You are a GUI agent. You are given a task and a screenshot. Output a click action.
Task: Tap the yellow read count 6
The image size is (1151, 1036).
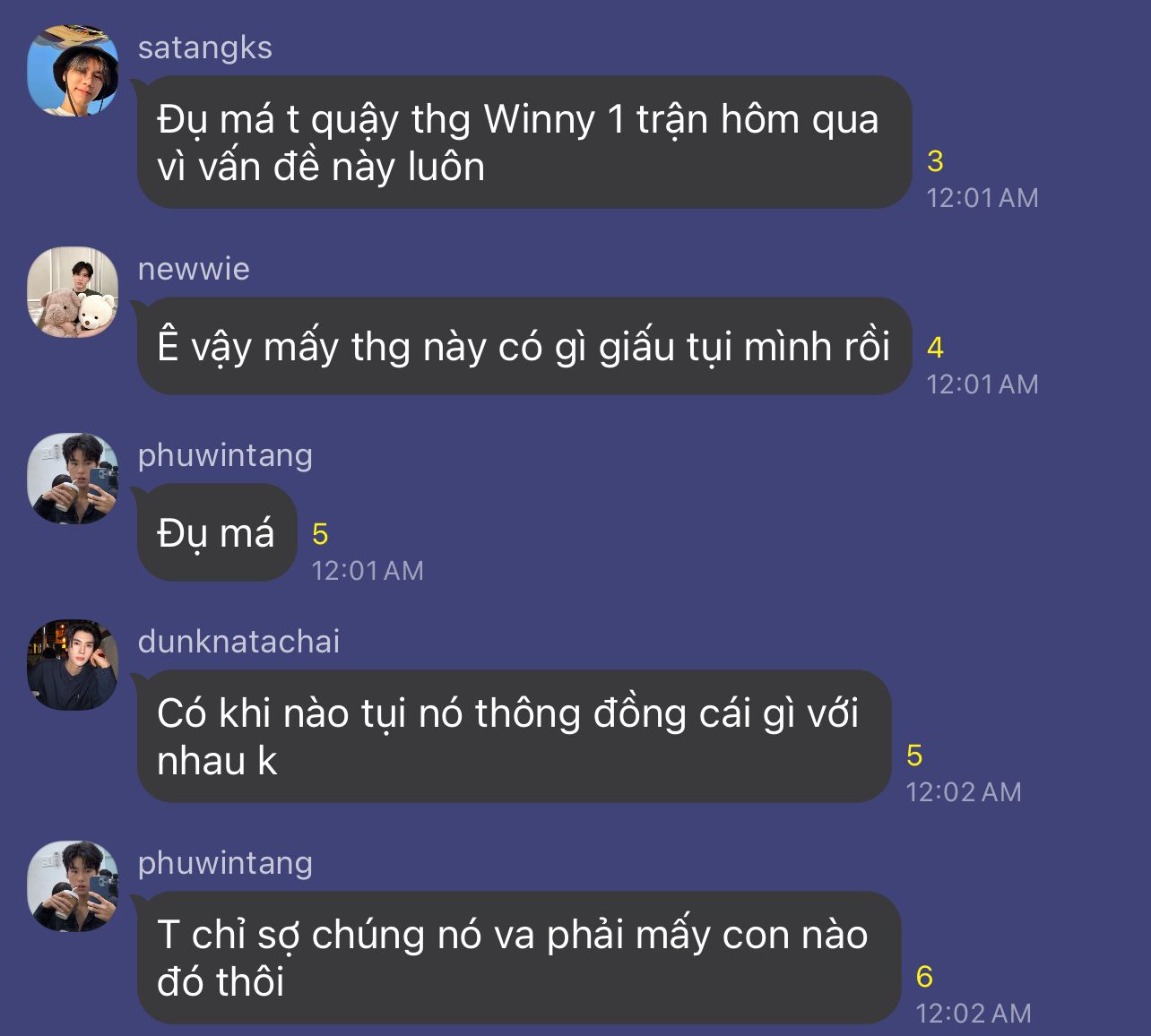point(924,977)
